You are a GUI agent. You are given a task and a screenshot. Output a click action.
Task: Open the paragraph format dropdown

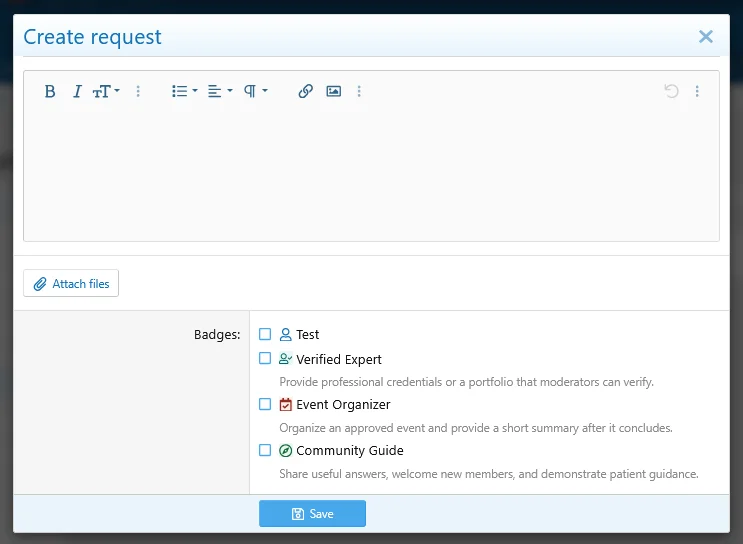point(255,91)
